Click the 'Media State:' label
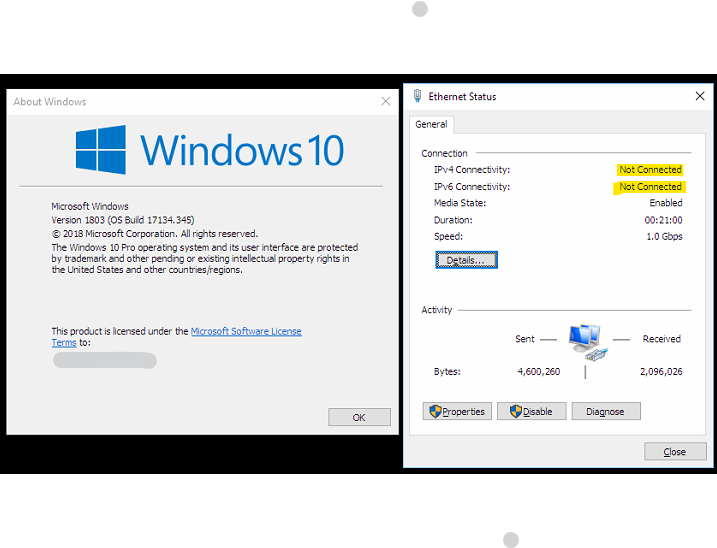This screenshot has height=548, width=717. coord(460,203)
